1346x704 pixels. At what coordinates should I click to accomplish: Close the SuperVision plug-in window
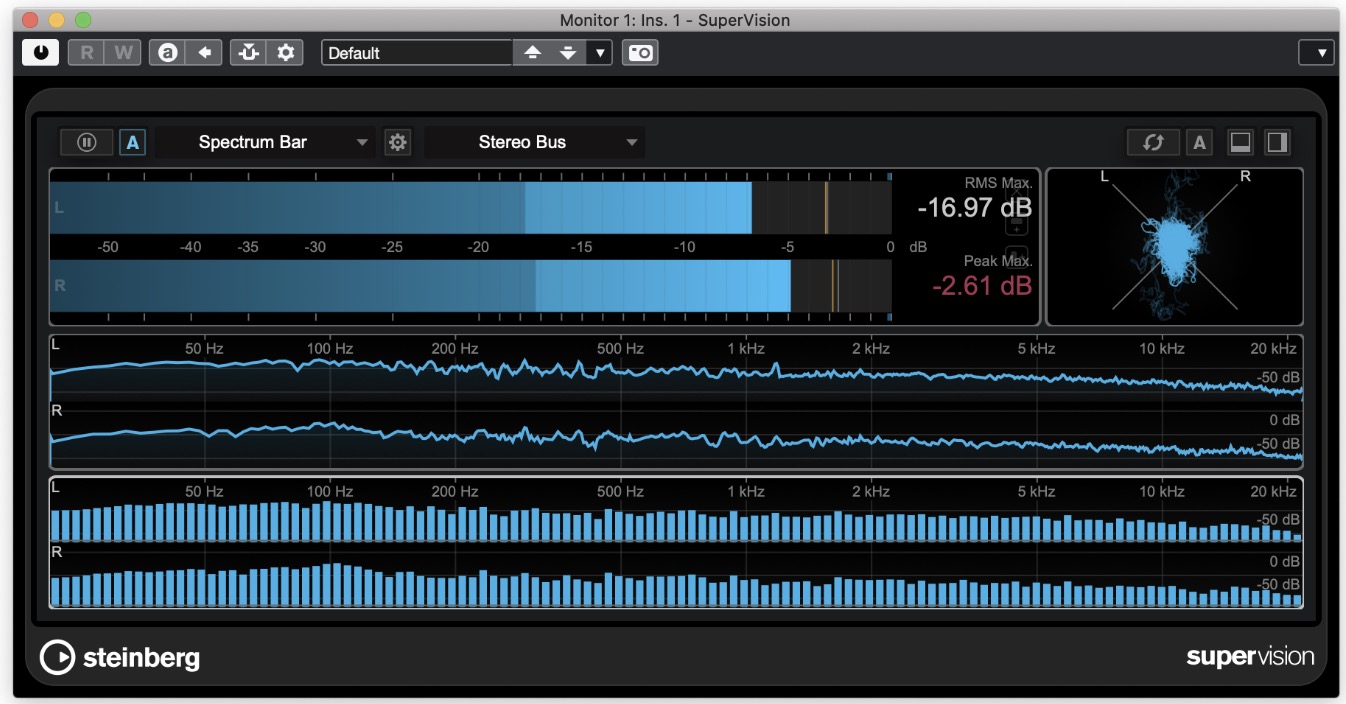coord(31,20)
